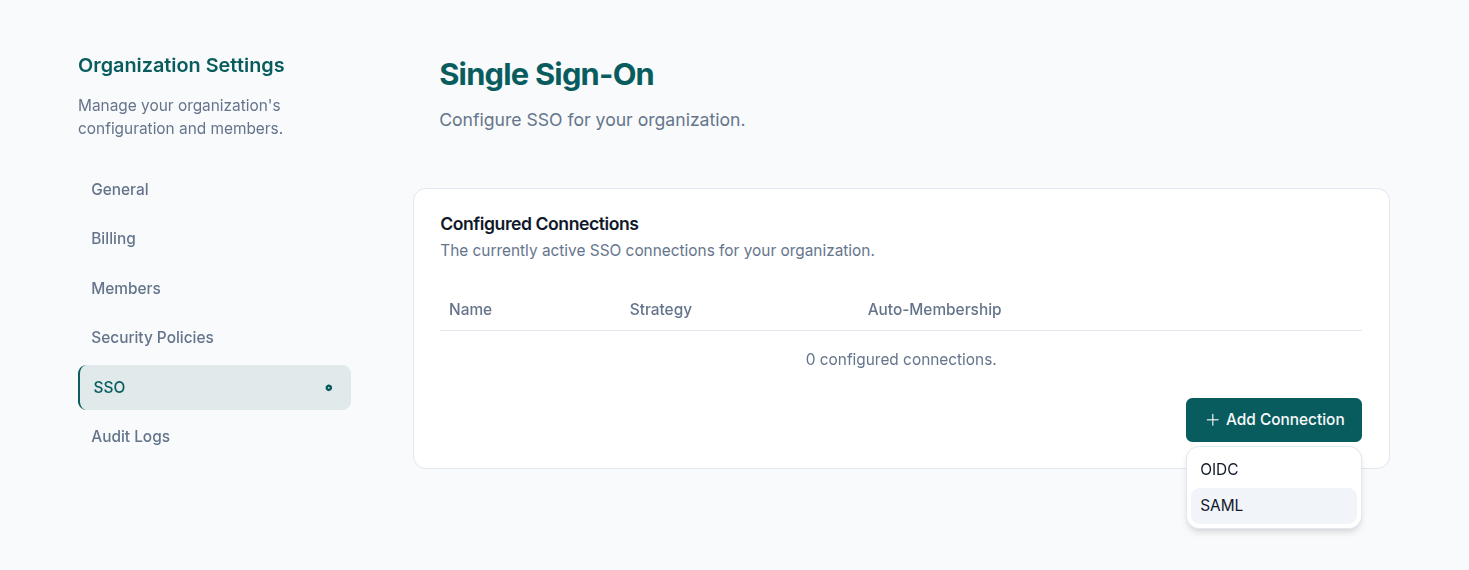This screenshot has width=1469, height=570.
Task: Click the dot indicator on SSO item
Action: click(x=328, y=388)
